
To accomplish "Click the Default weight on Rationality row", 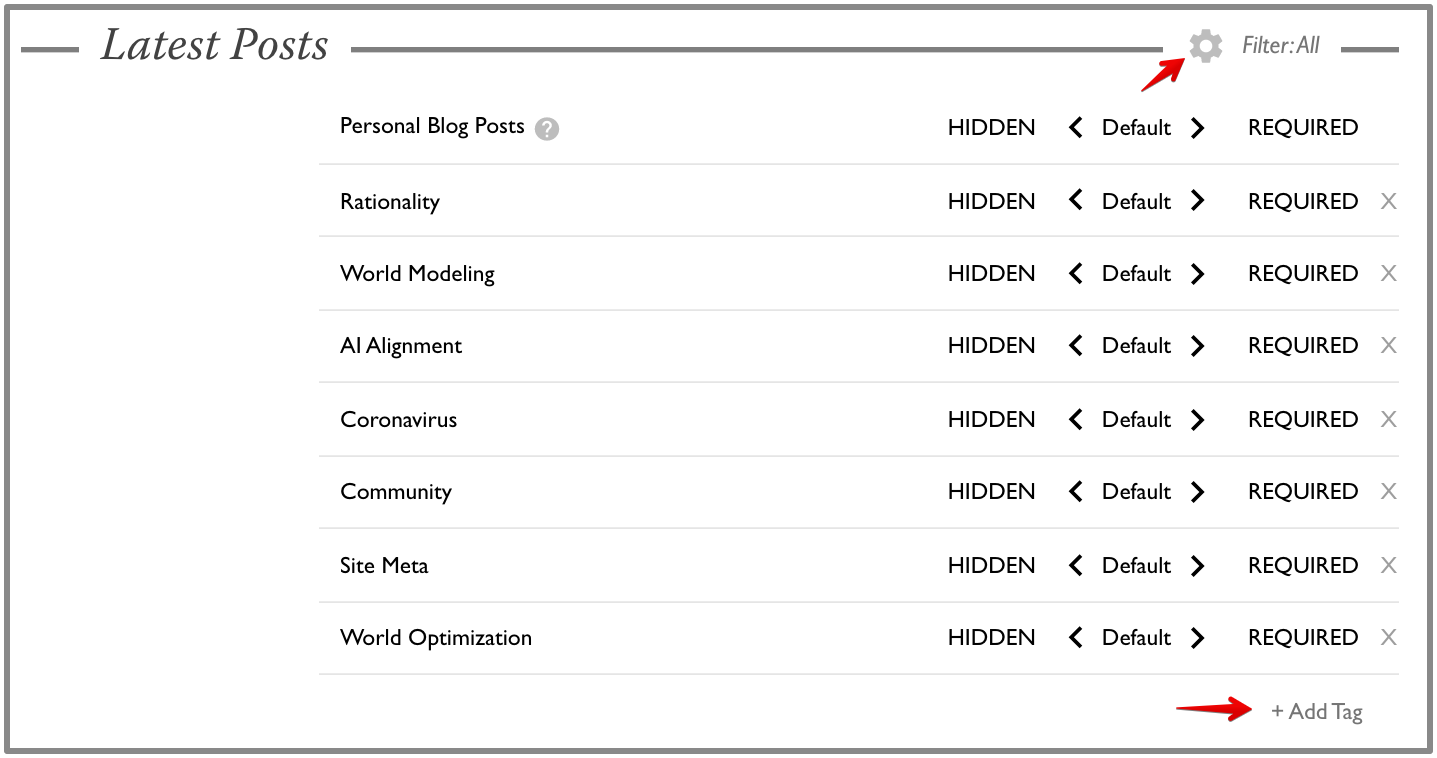I will (x=1136, y=202).
